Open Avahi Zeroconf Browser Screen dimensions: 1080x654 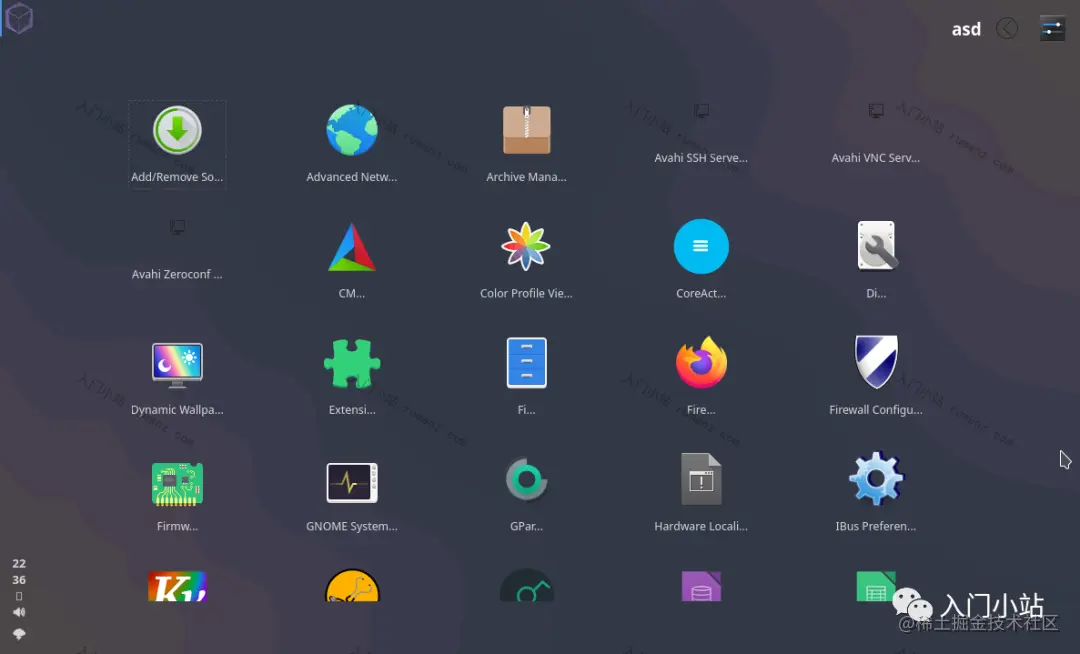pos(177,251)
